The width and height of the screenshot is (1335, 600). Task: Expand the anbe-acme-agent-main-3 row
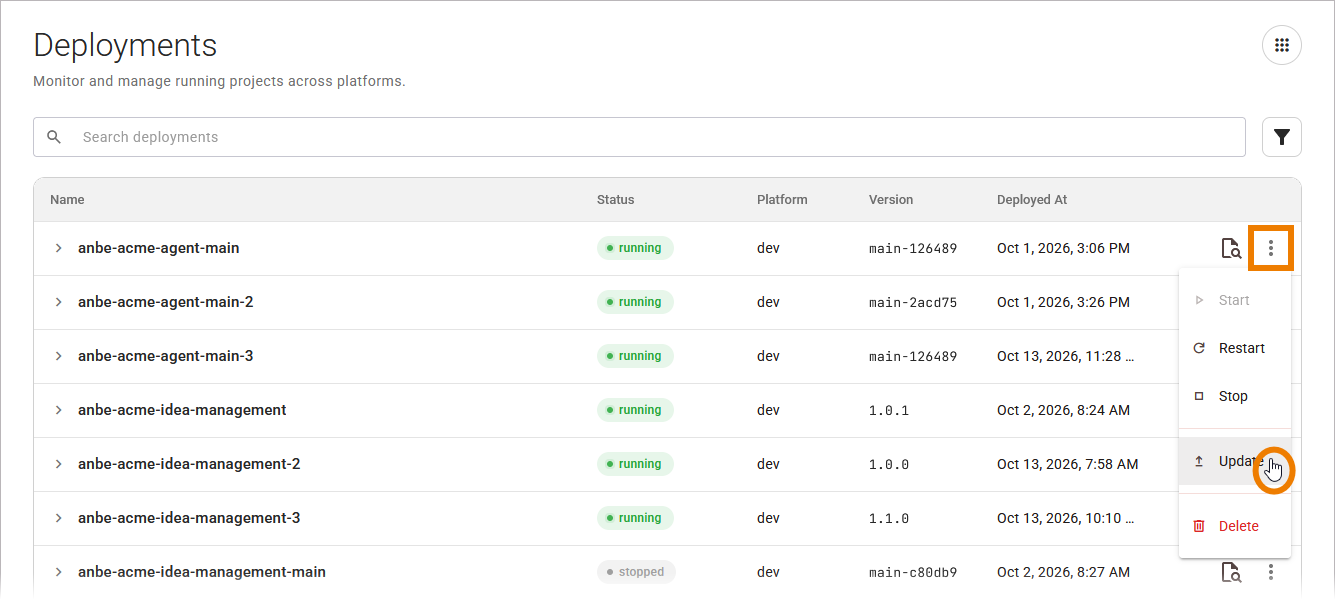(58, 356)
